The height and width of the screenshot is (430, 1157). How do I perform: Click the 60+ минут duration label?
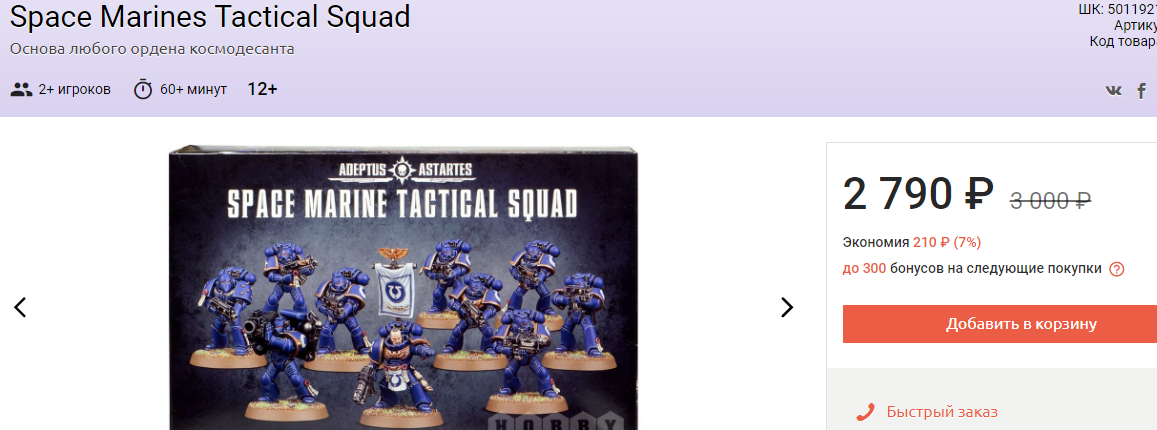tap(193, 90)
